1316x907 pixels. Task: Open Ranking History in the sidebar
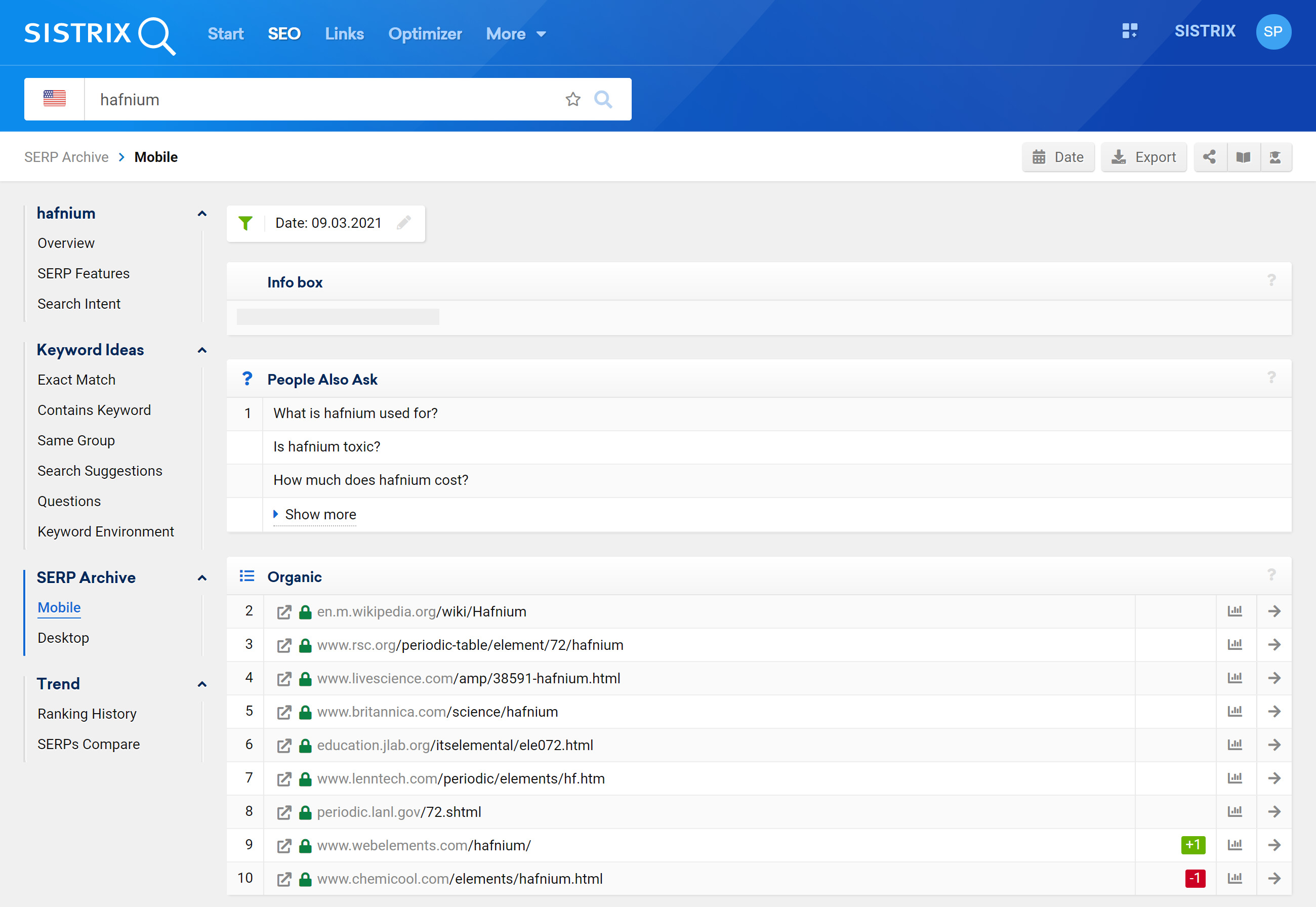pos(87,714)
